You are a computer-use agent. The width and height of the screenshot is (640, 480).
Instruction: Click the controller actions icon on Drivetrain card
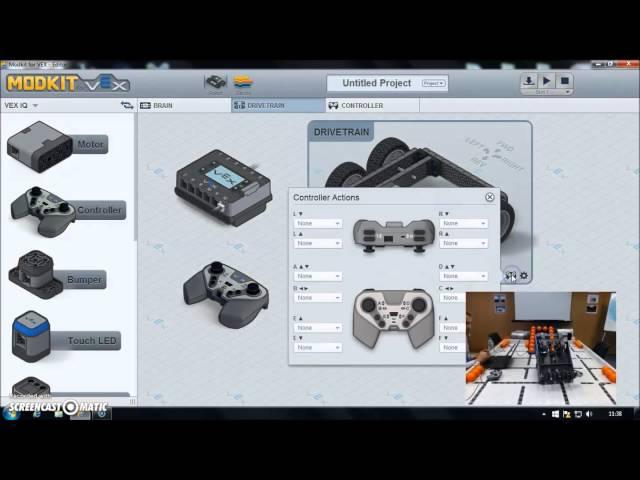point(511,276)
